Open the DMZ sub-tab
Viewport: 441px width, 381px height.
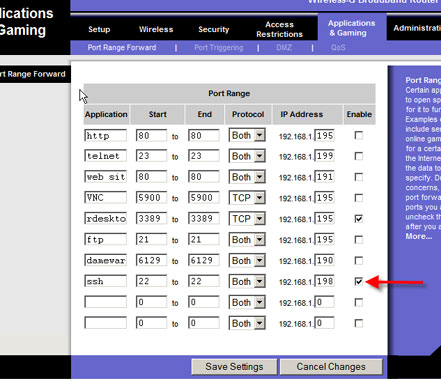coord(284,48)
